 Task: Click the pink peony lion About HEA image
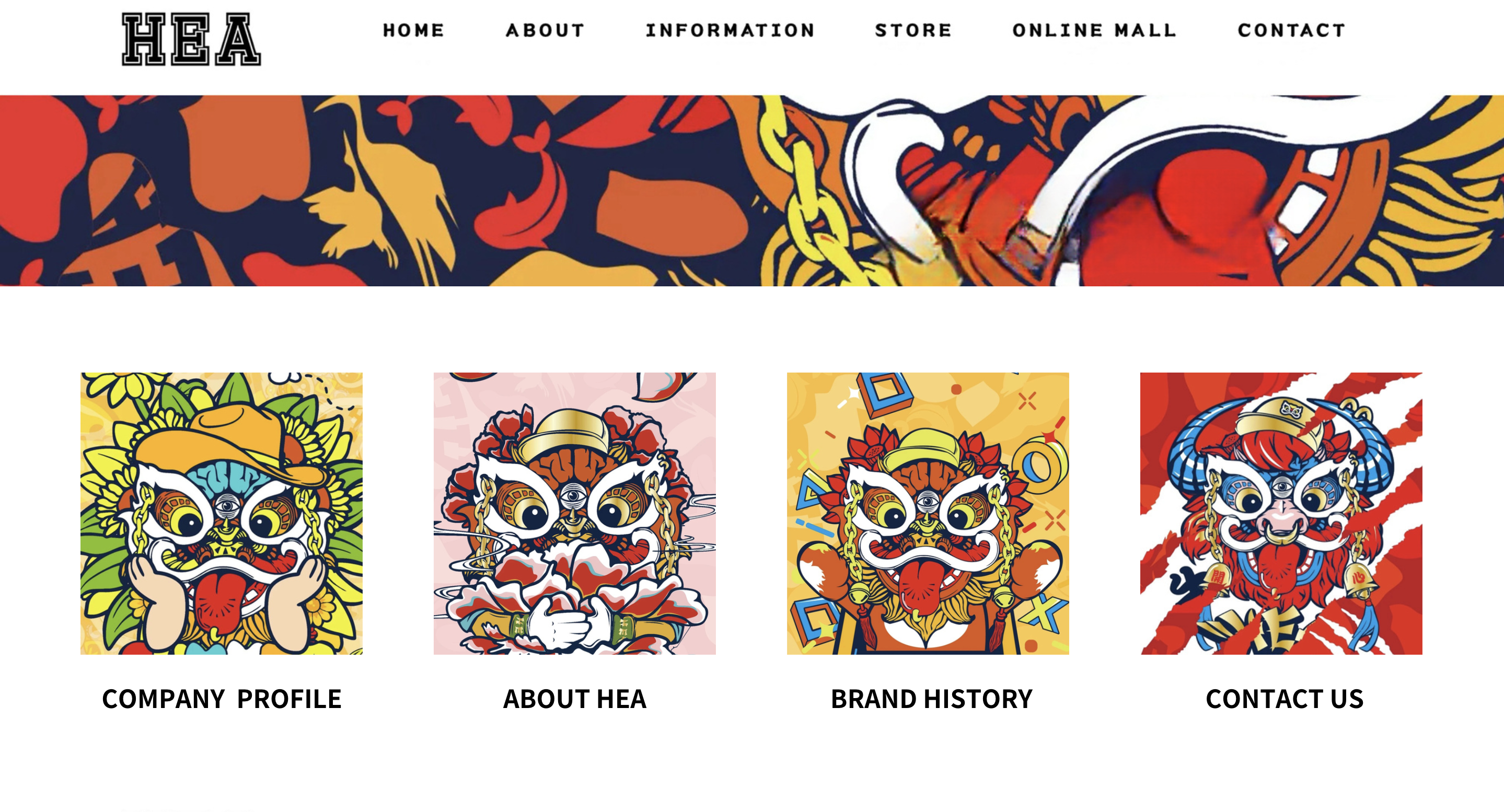point(574,513)
